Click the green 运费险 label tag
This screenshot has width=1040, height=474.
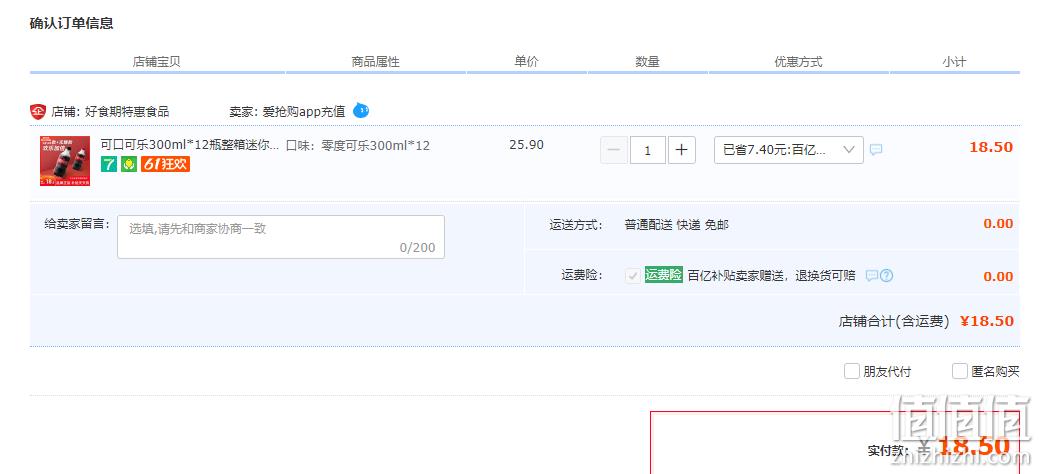click(663, 274)
